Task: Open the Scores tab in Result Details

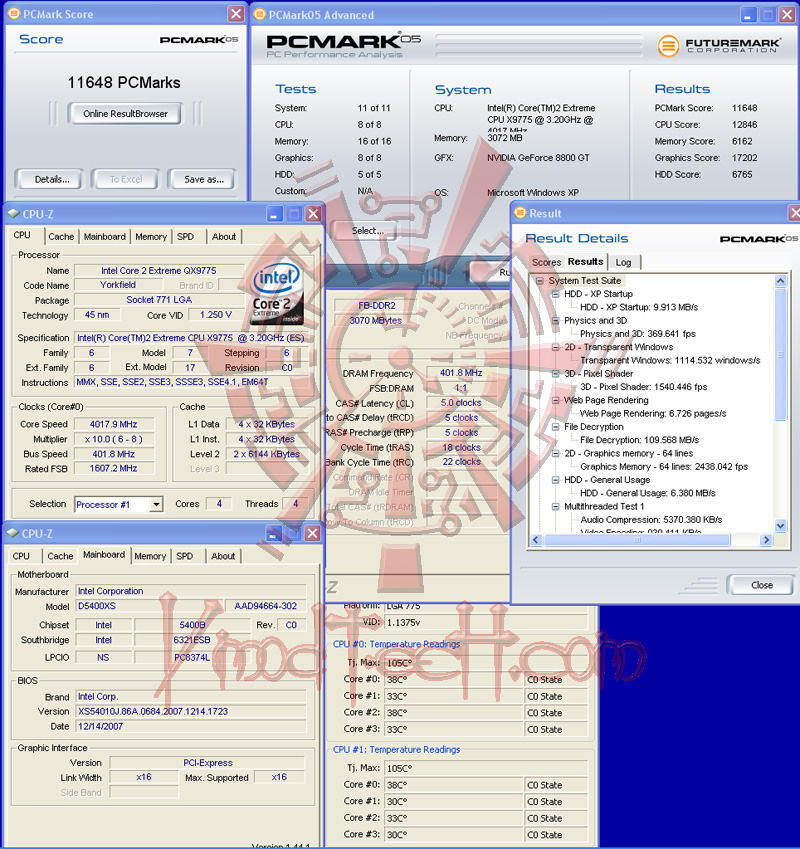Action: tap(546, 262)
